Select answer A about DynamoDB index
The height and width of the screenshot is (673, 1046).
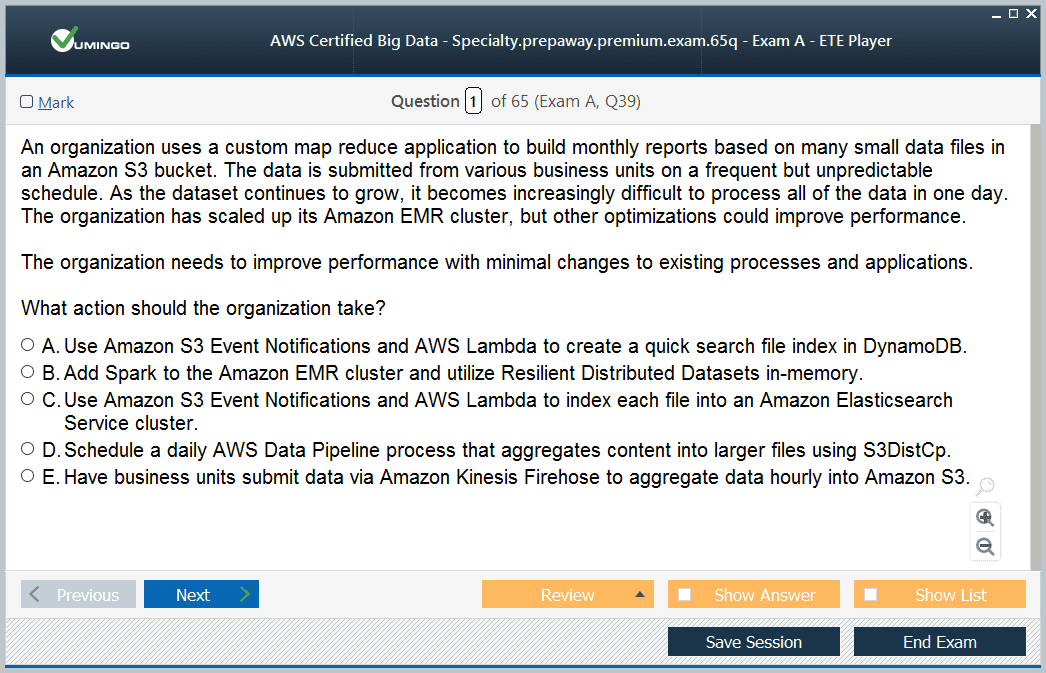click(28, 345)
